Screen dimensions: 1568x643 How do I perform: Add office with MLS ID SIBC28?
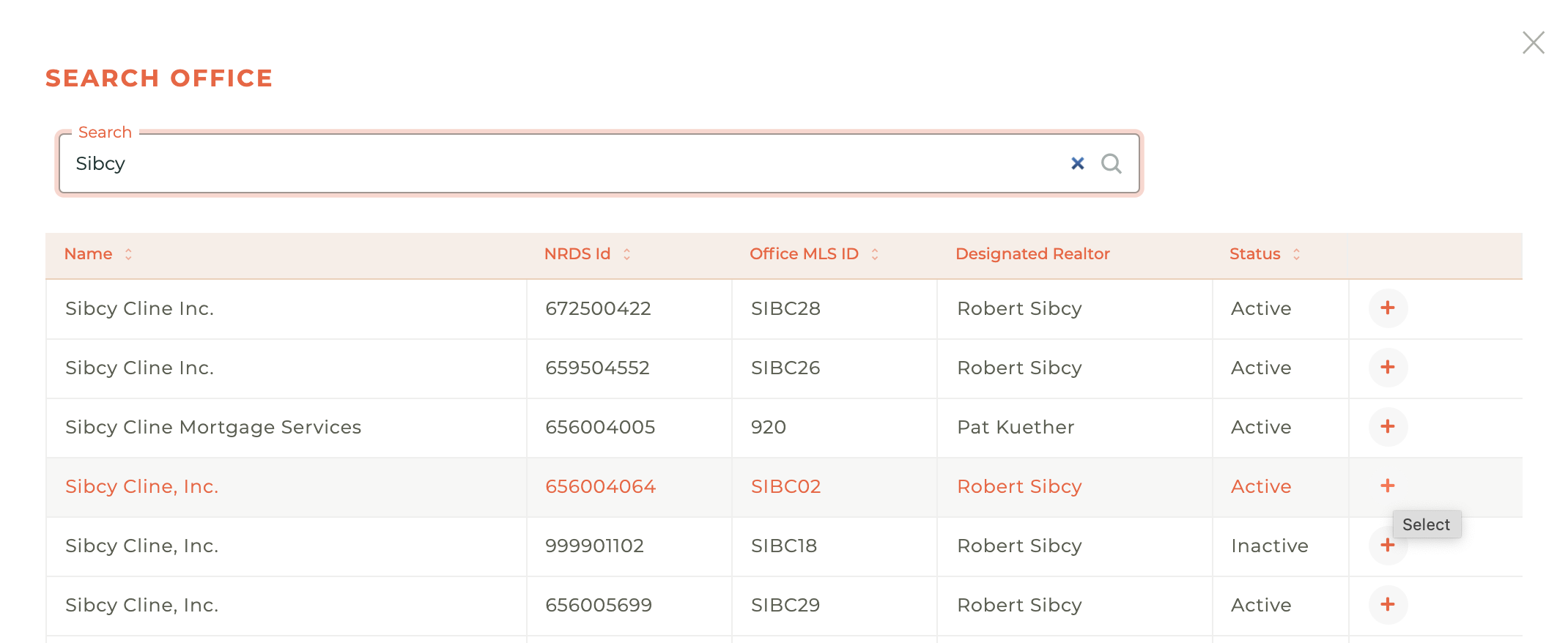tap(1388, 308)
